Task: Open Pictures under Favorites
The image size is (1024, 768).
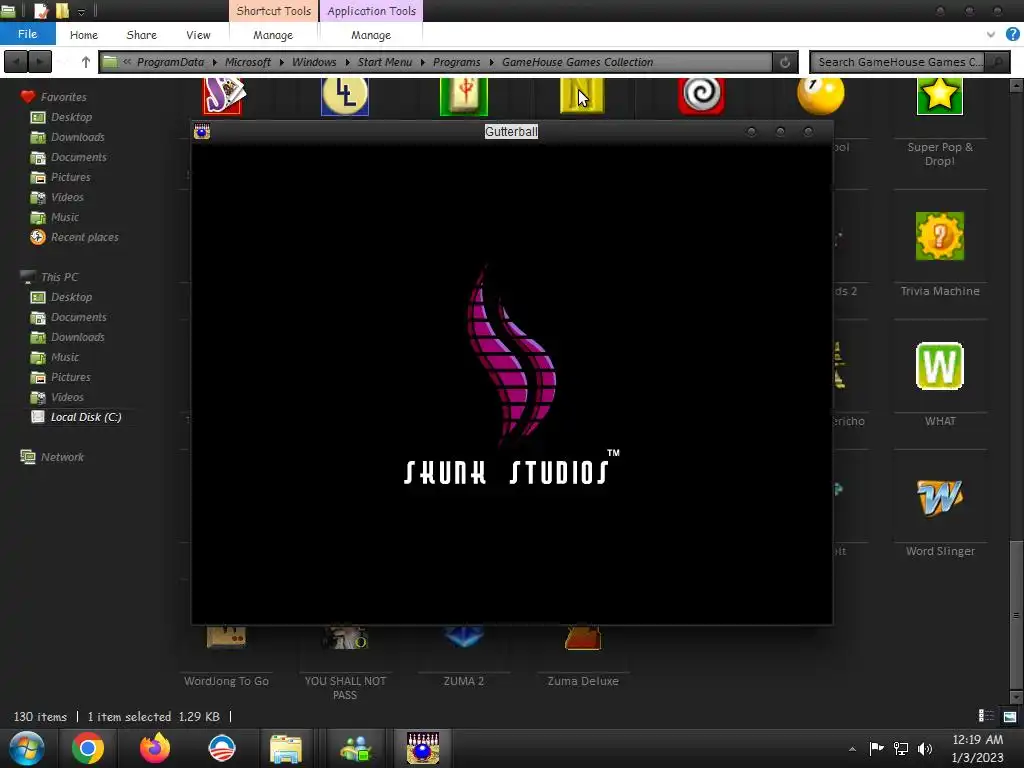Action: pos(71,177)
